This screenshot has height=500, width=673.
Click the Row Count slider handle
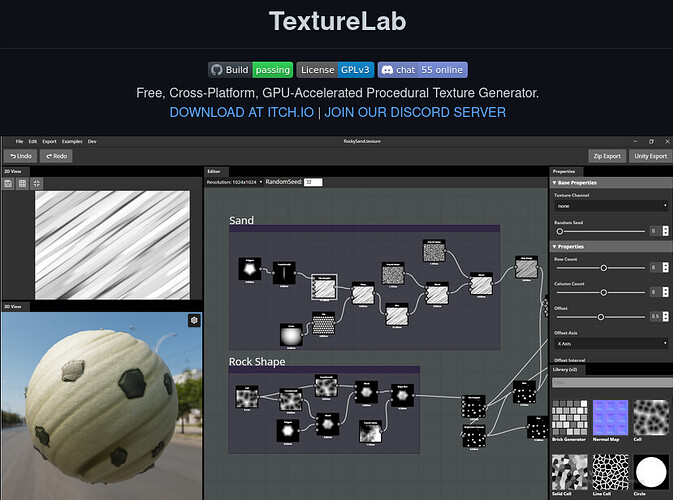point(603,268)
